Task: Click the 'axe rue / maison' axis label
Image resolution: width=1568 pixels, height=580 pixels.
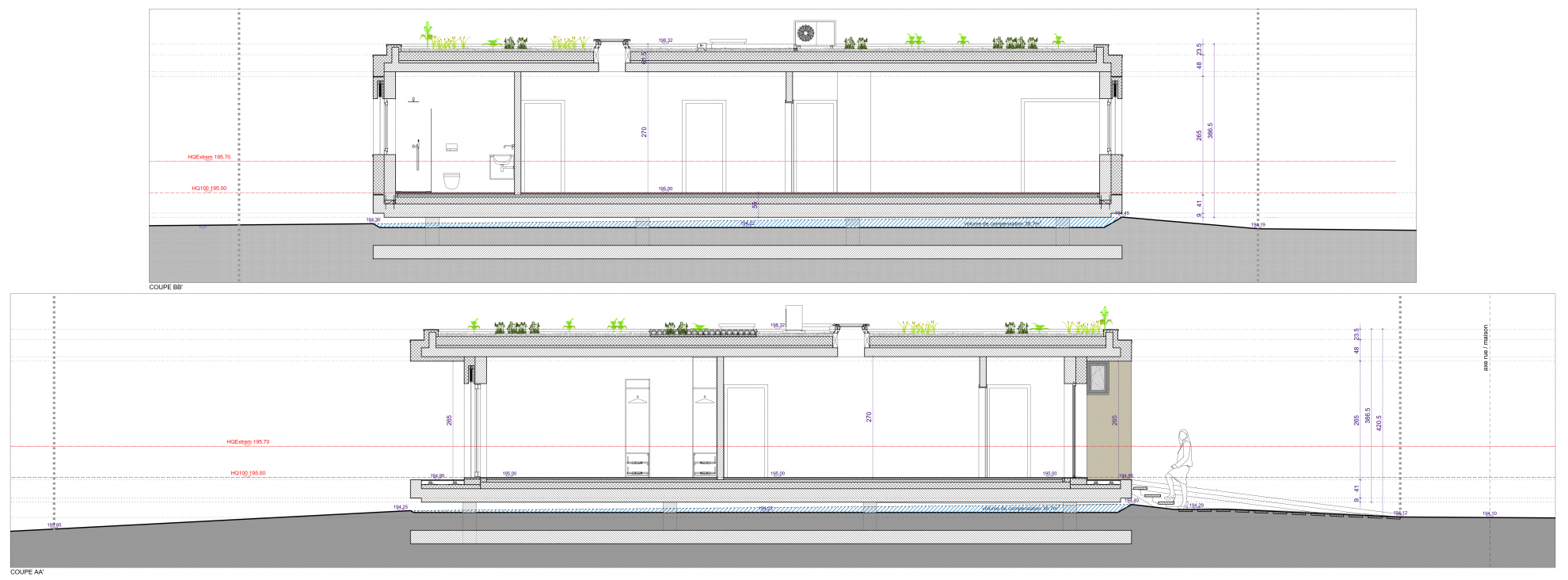Action: point(1486,348)
